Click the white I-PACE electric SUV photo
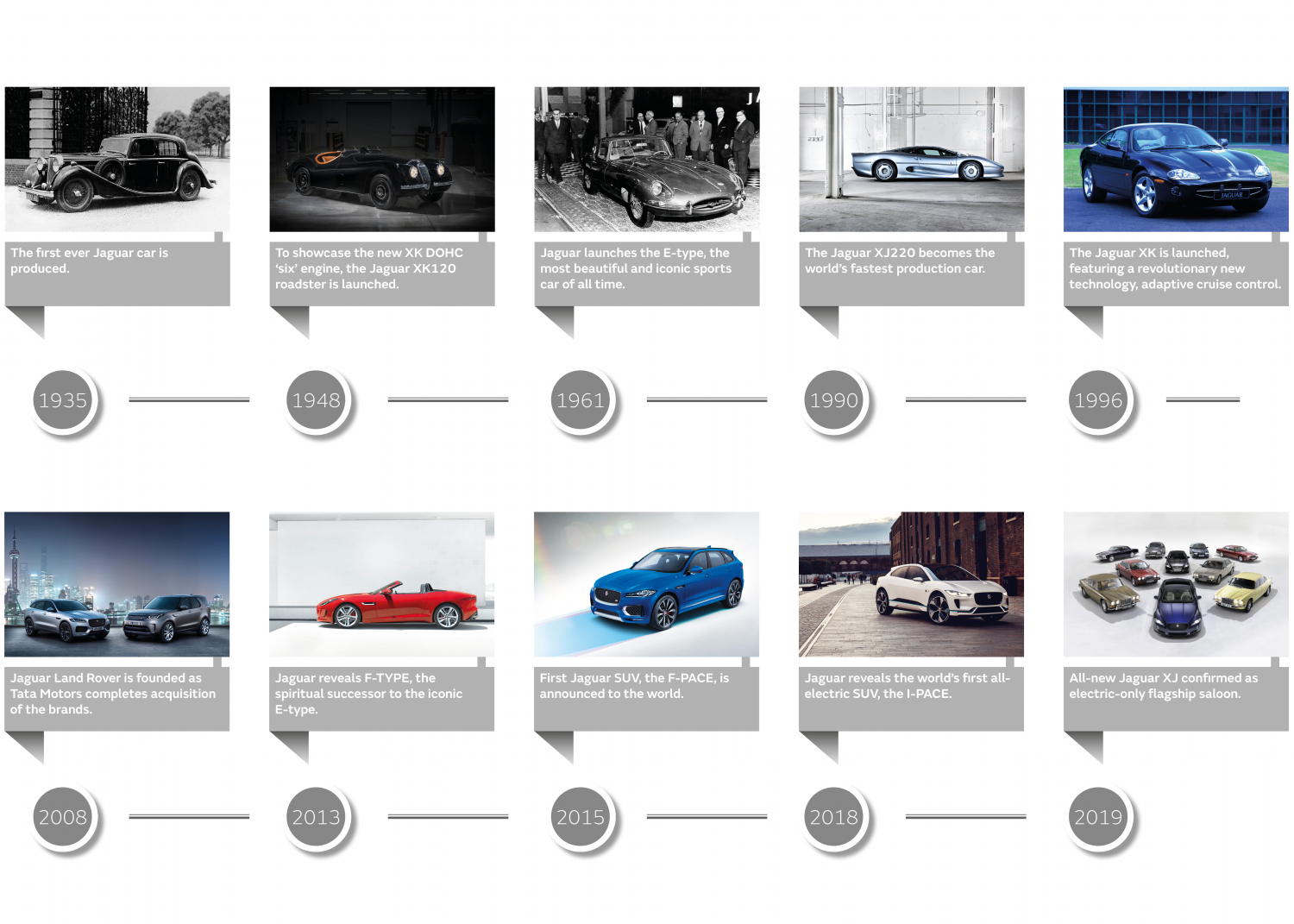The width and height of the screenshot is (1294, 924). click(x=911, y=584)
